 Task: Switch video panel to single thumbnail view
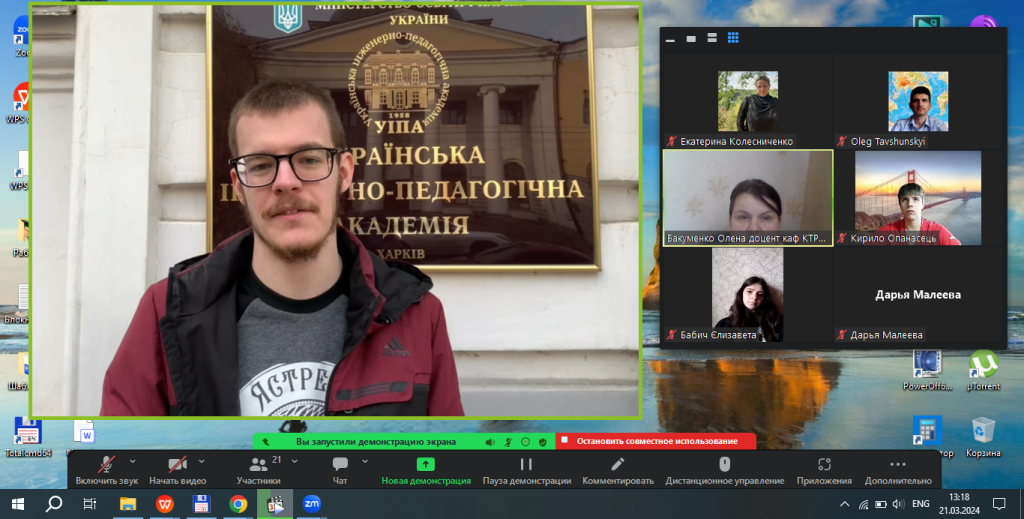point(691,39)
